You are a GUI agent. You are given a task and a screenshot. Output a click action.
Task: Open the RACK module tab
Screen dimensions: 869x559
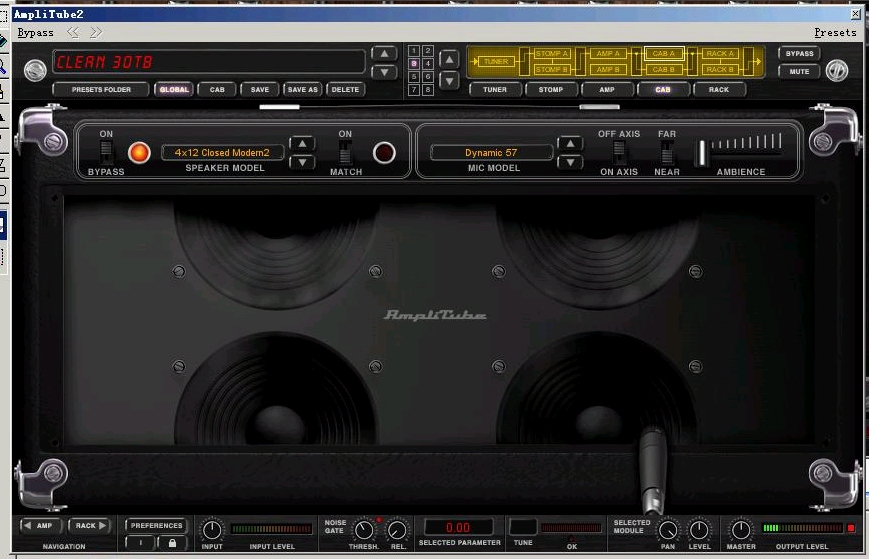719,90
